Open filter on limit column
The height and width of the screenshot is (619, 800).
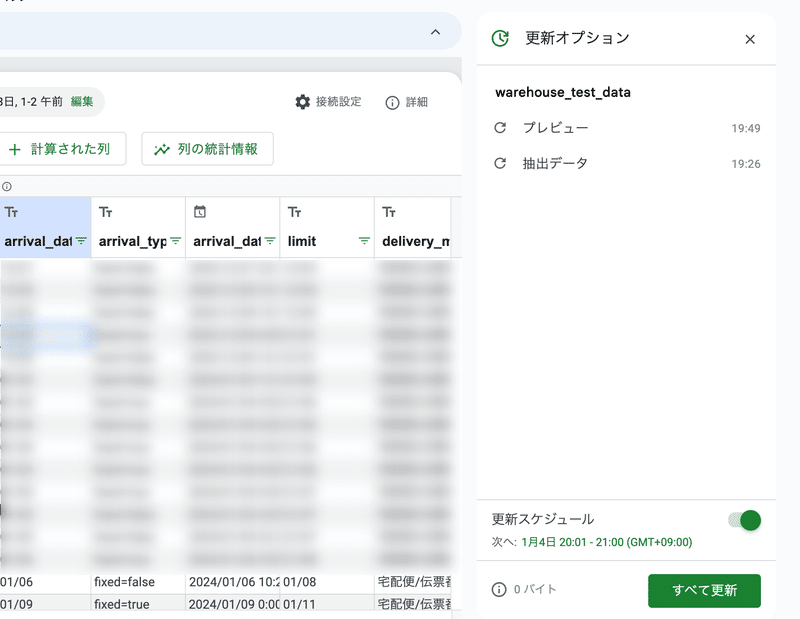pyautogui.click(x=364, y=241)
